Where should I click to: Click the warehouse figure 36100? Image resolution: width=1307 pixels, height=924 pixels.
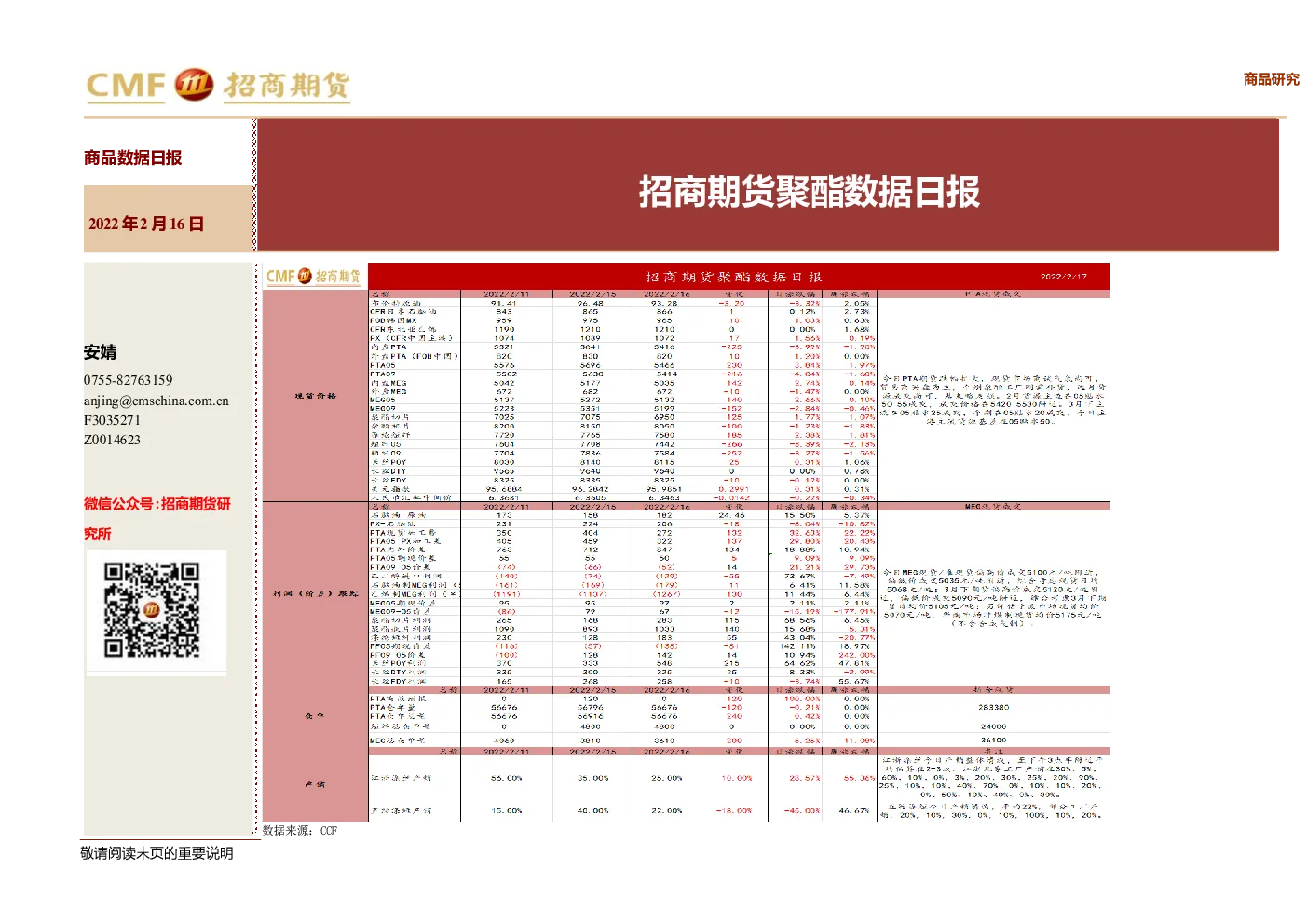click(993, 741)
